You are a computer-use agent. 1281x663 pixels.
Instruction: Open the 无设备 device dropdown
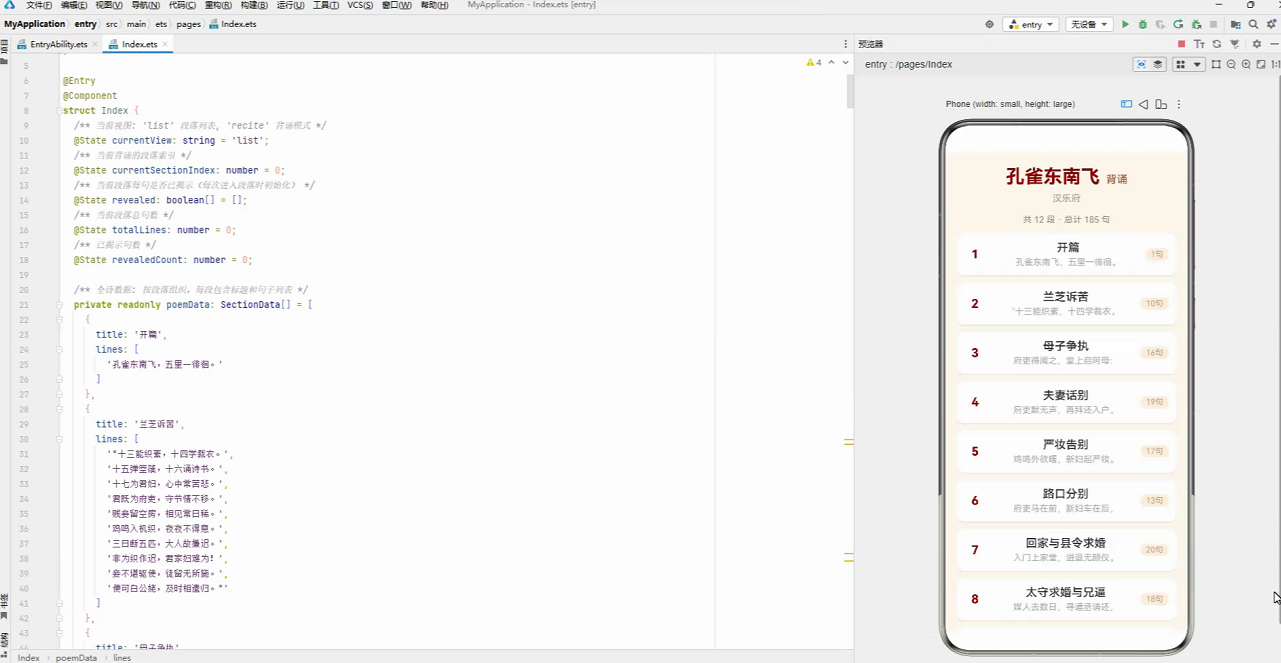click(x=1089, y=24)
